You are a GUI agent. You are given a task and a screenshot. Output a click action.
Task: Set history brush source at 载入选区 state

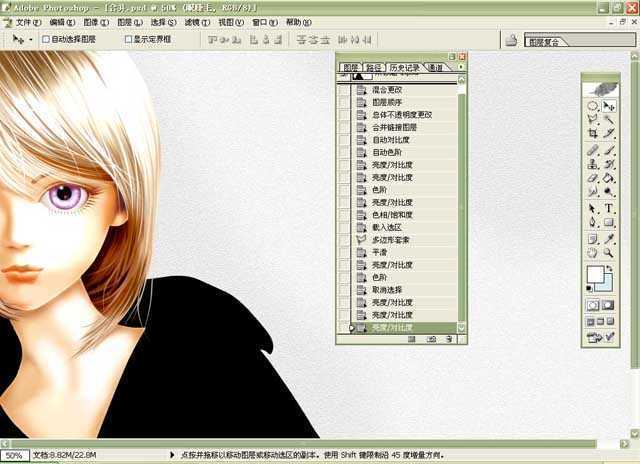click(x=344, y=227)
